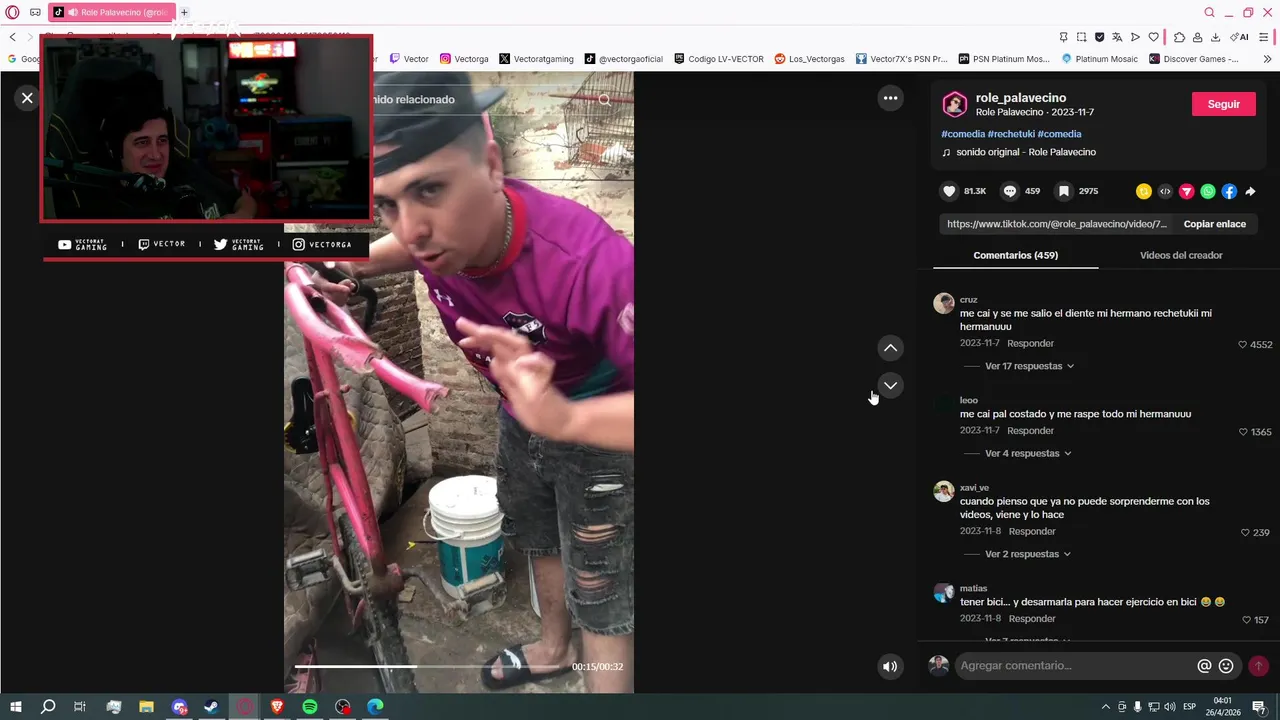Click "Copiar enlace" to copy link
The image size is (1280, 720).
(x=1214, y=224)
